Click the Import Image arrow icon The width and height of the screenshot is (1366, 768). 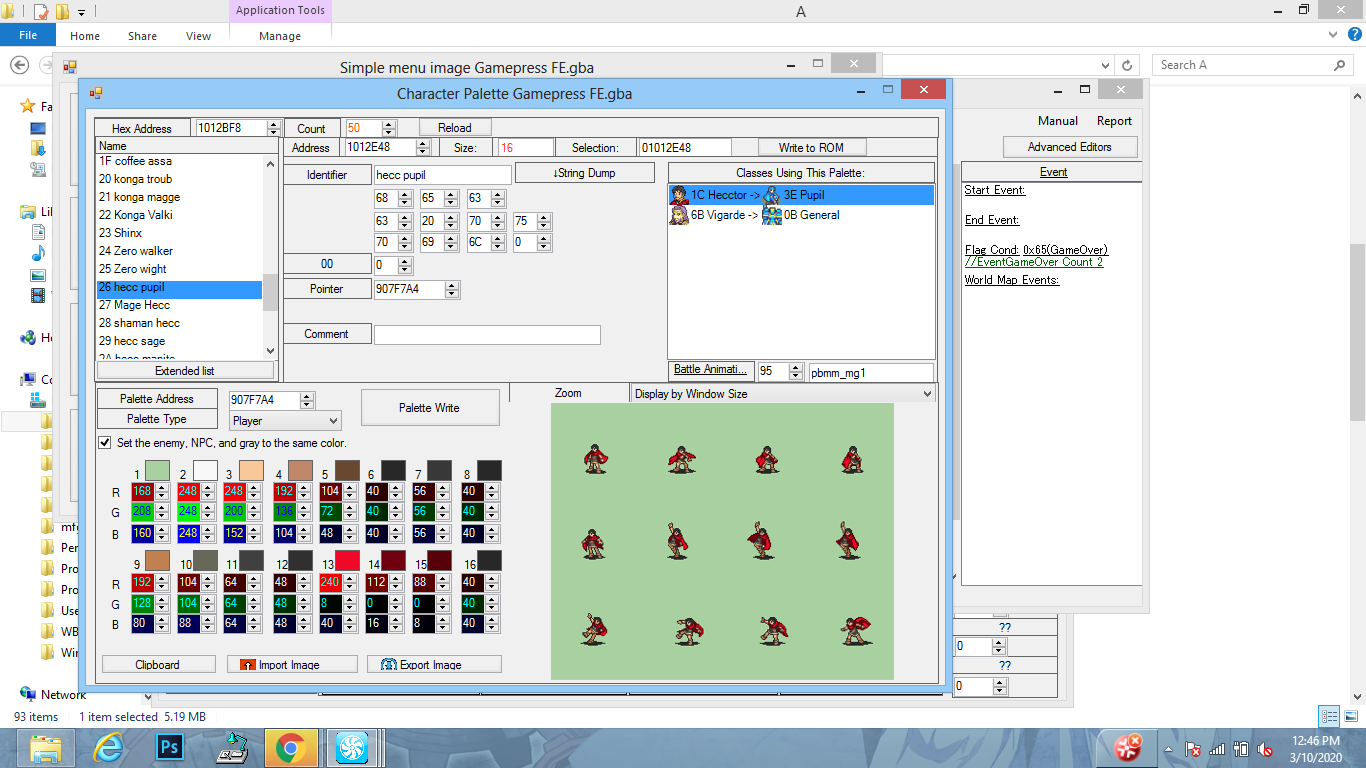[247, 665]
